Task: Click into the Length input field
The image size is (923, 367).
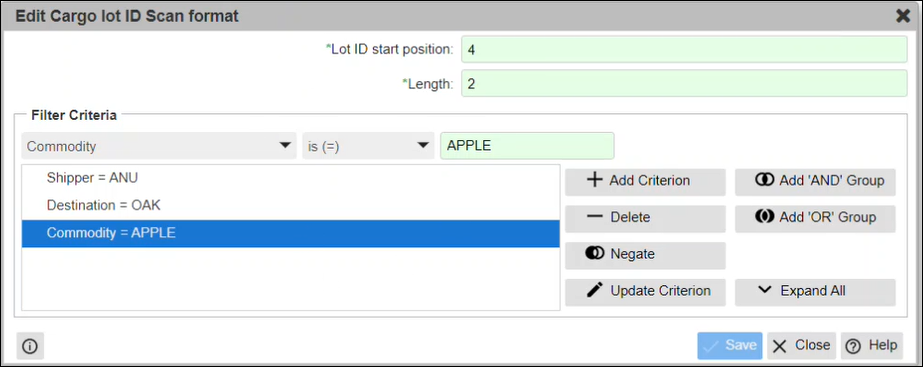Action: [684, 84]
